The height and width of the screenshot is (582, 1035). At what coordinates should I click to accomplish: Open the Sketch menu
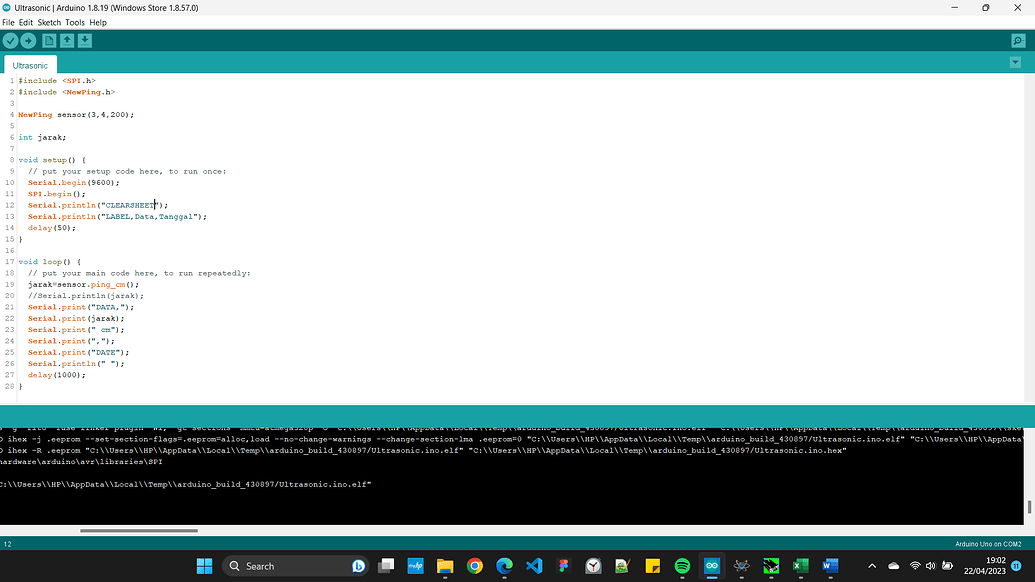[x=47, y=21]
